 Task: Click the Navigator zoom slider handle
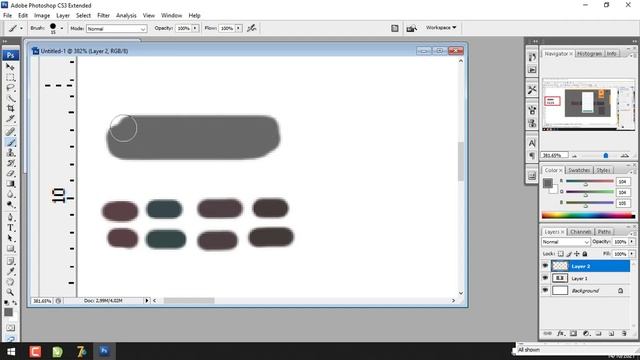(606, 156)
